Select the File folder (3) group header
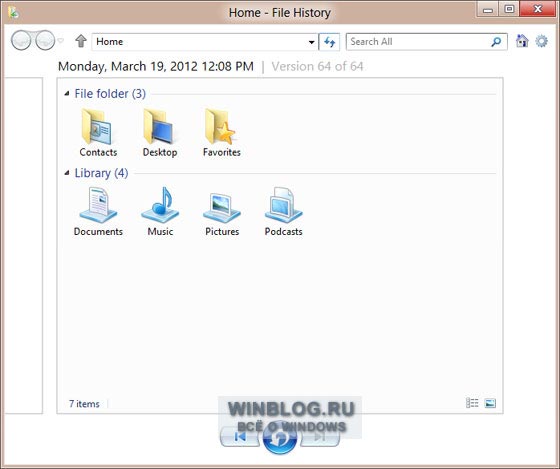 110,94
